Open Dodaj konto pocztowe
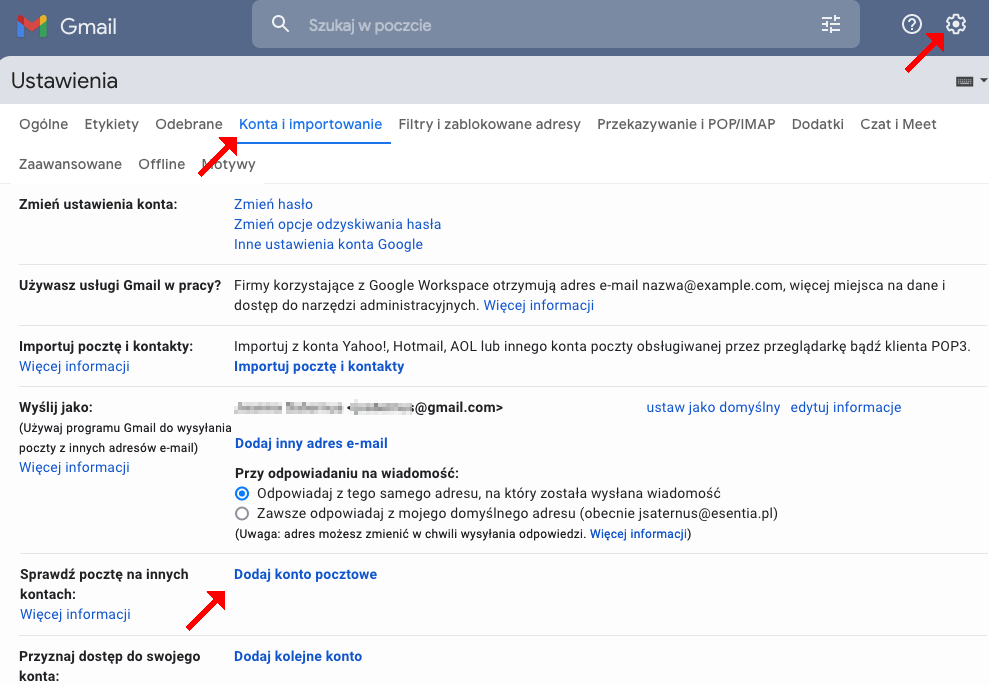The image size is (989, 685). 305,574
